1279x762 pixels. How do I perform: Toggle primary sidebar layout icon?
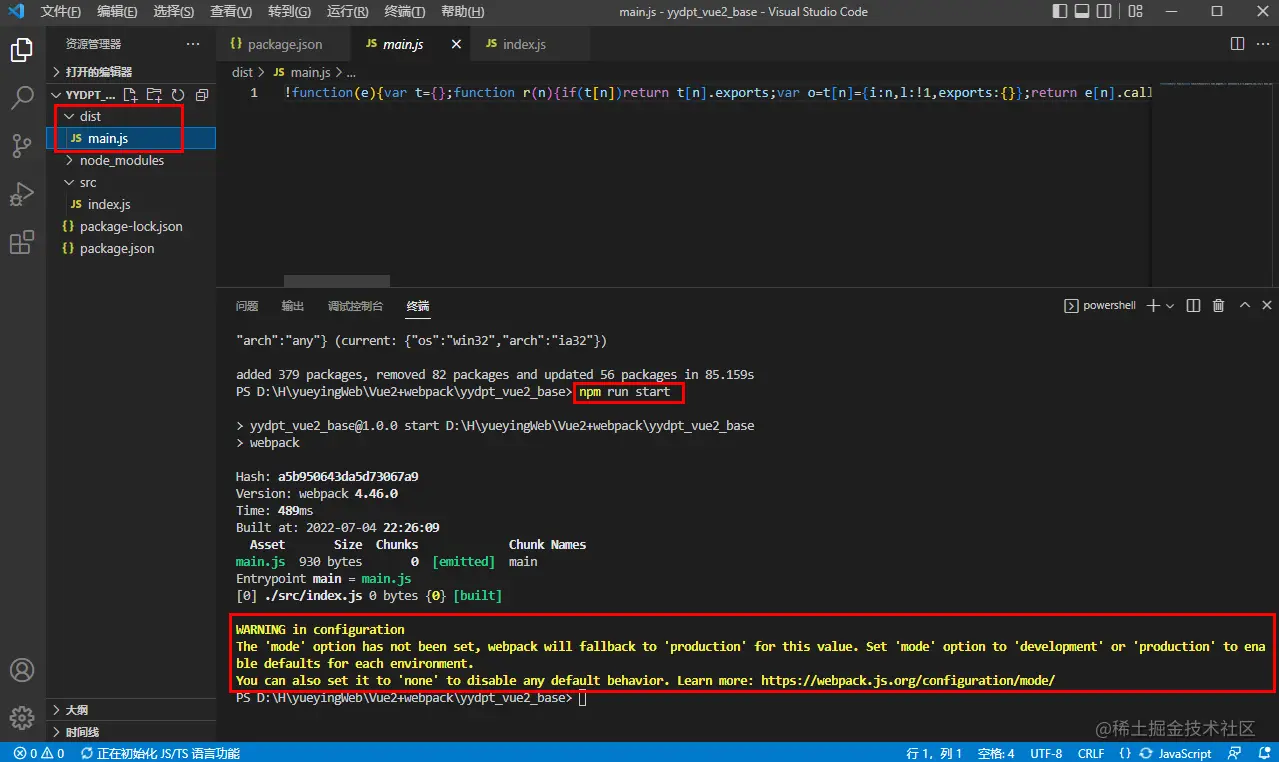(x=1061, y=12)
